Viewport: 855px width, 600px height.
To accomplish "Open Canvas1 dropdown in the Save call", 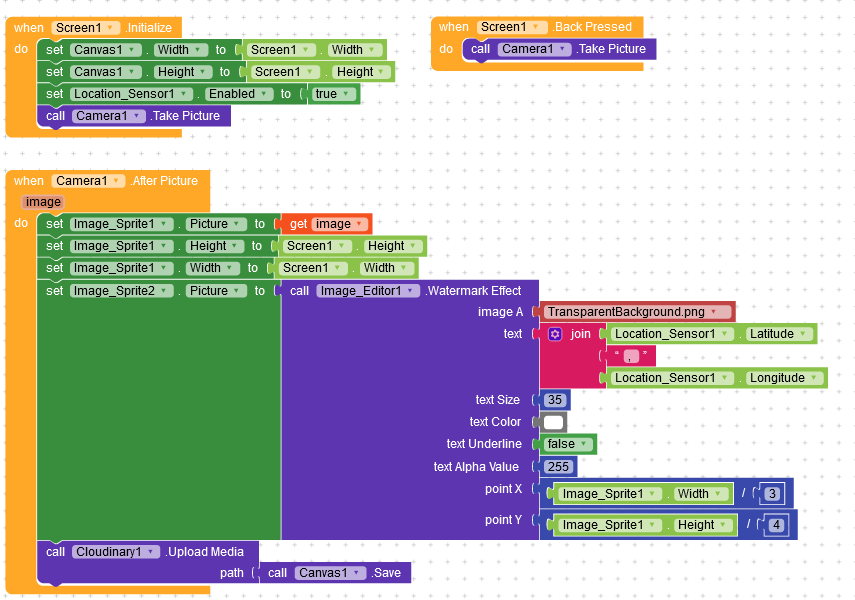I will click(330, 573).
